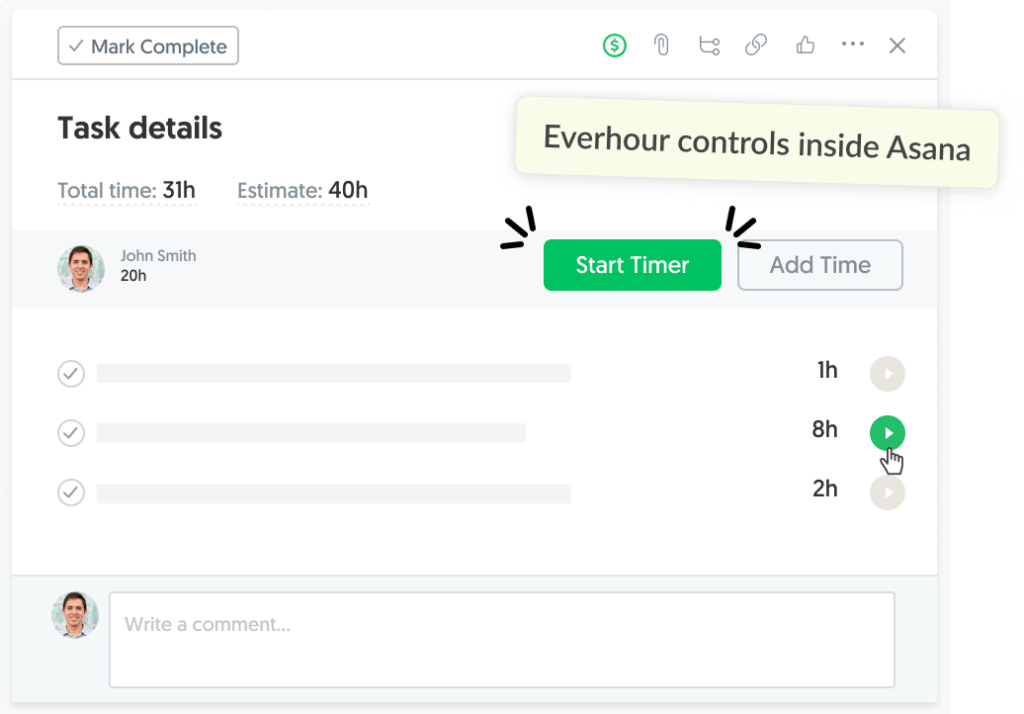
Task: Start timer on the 2h subtask
Action: coord(887,492)
